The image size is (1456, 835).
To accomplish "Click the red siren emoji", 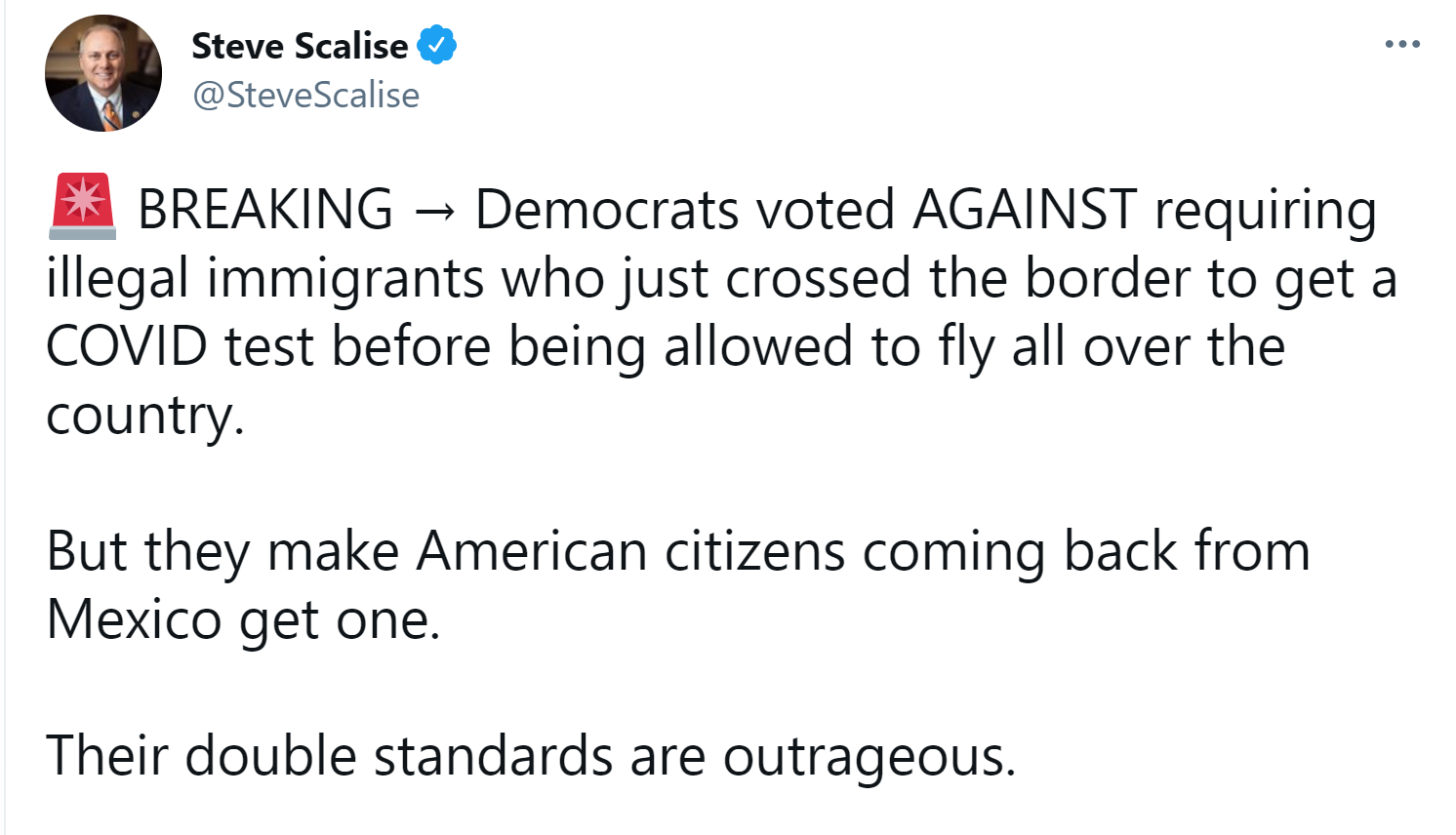I will point(83,207).
